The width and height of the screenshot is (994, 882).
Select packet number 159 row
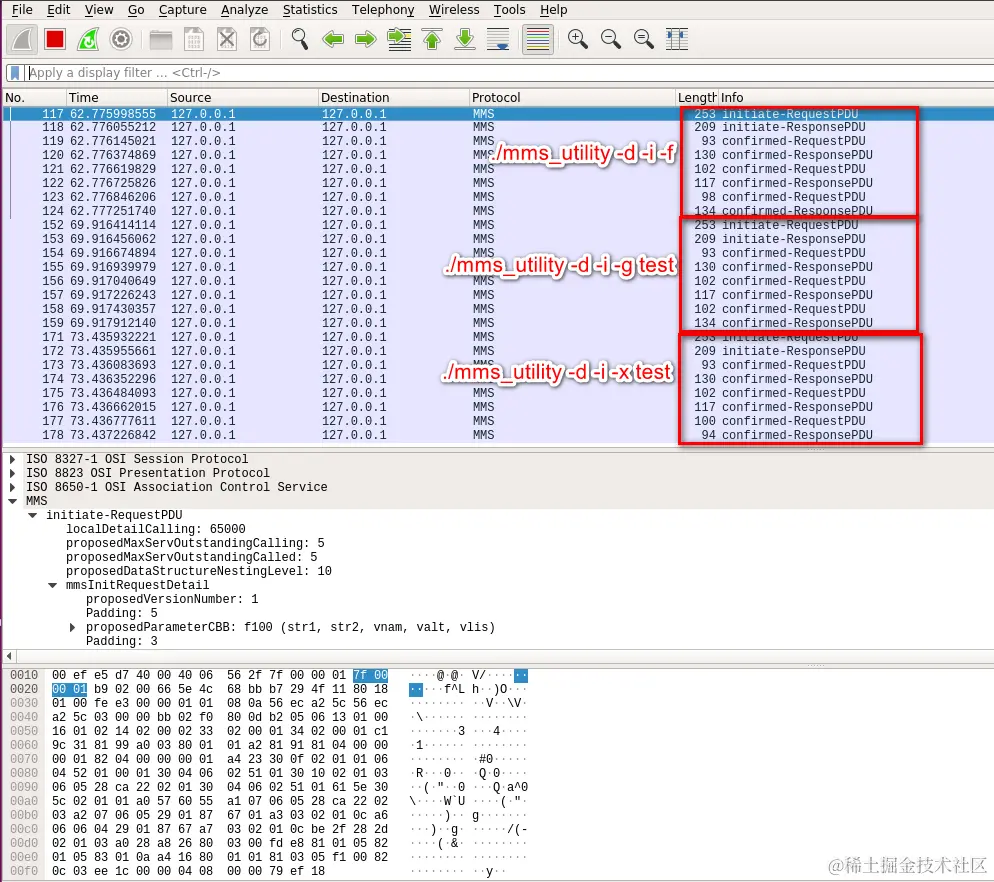click(x=498, y=323)
